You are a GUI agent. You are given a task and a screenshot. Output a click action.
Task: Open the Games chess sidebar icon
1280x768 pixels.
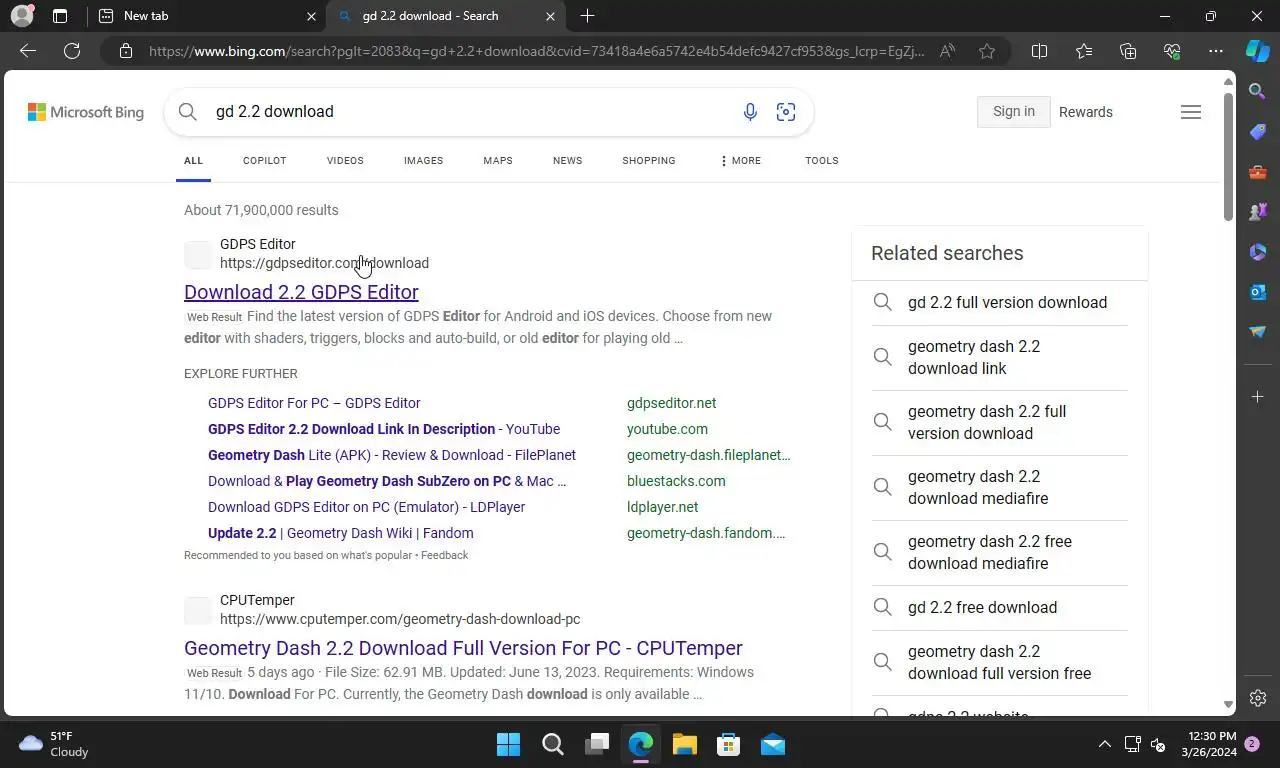pyautogui.click(x=1258, y=212)
